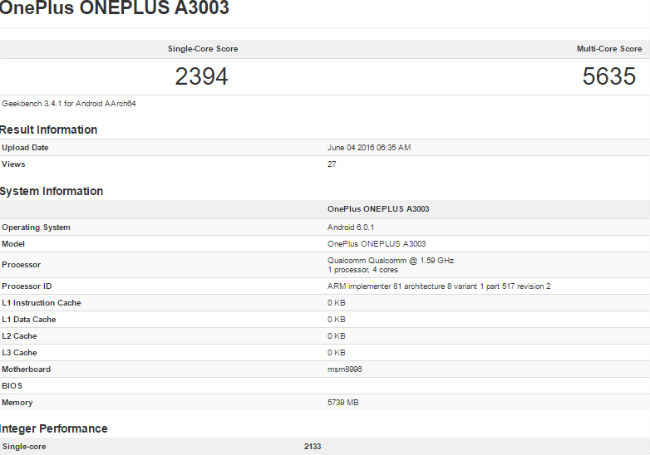Select the Android 6.0.1 value

(x=351, y=227)
